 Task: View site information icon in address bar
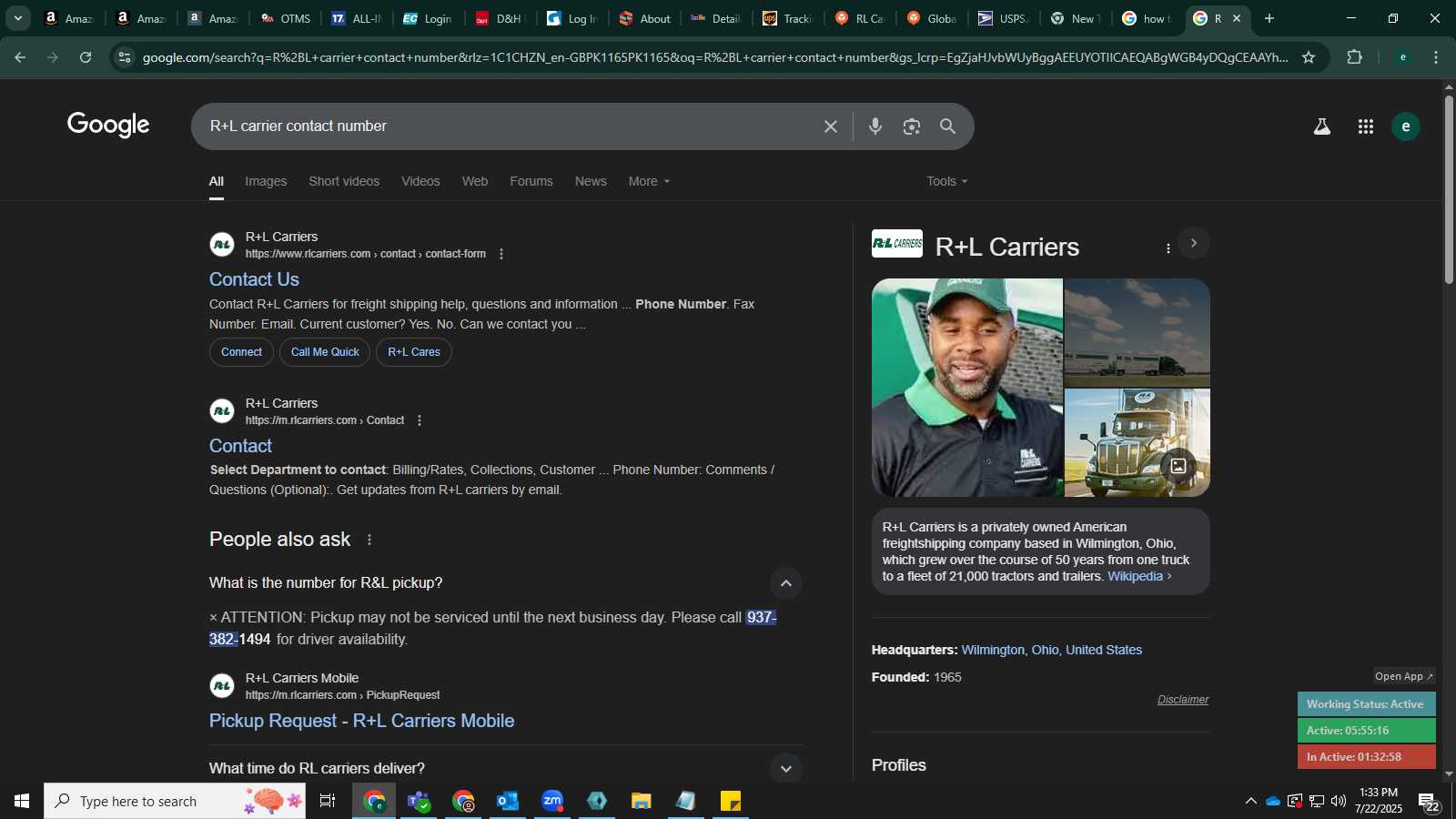(x=125, y=57)
